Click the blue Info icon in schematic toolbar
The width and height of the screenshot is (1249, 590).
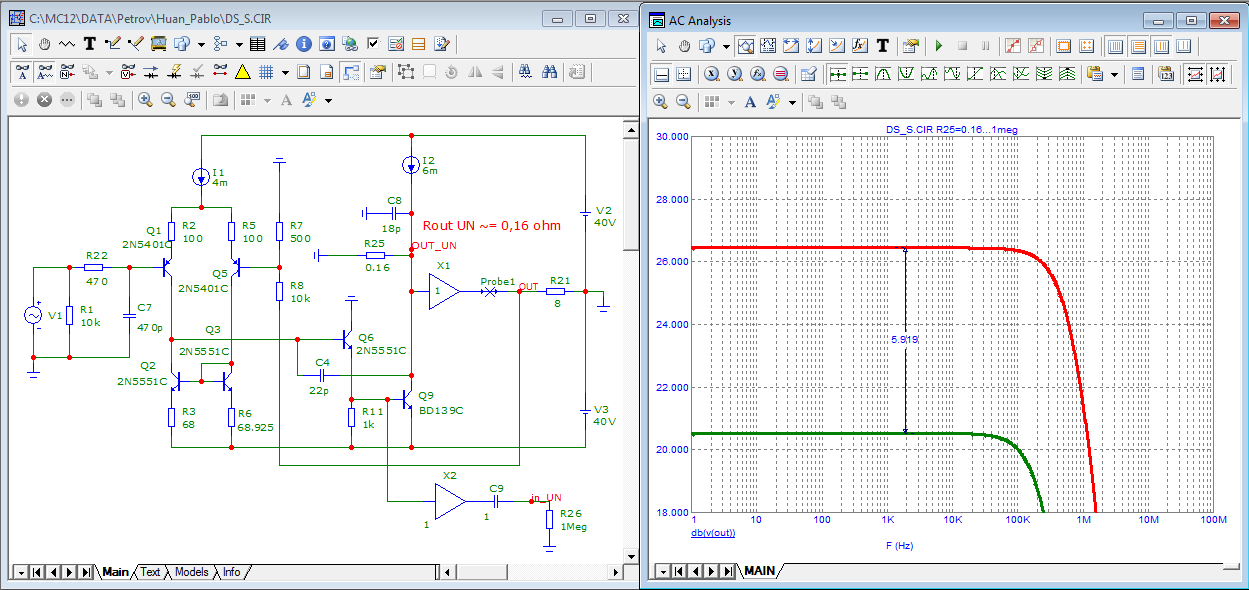pos(304,44)
